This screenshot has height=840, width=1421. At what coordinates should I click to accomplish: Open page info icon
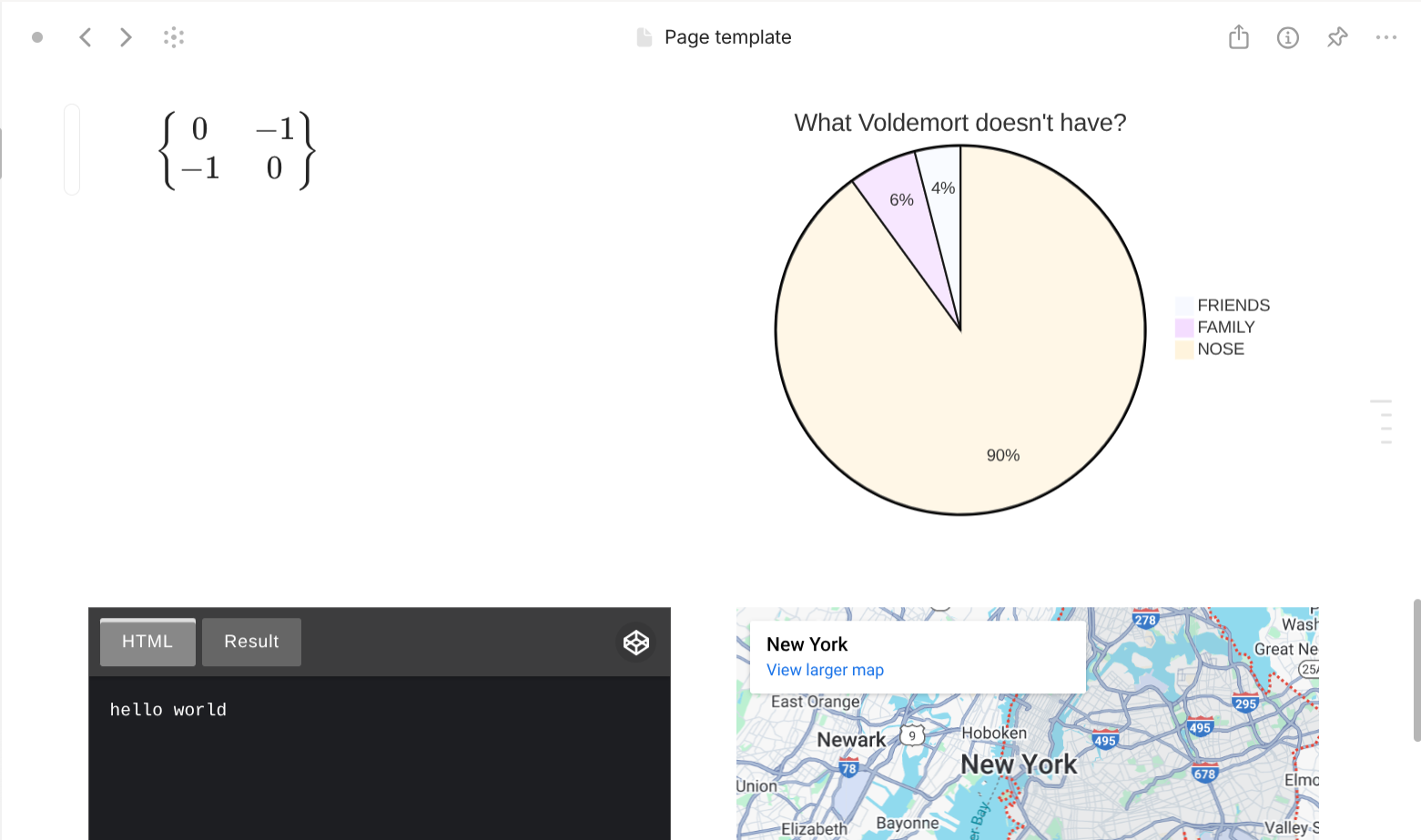[x=1287, y=37]
